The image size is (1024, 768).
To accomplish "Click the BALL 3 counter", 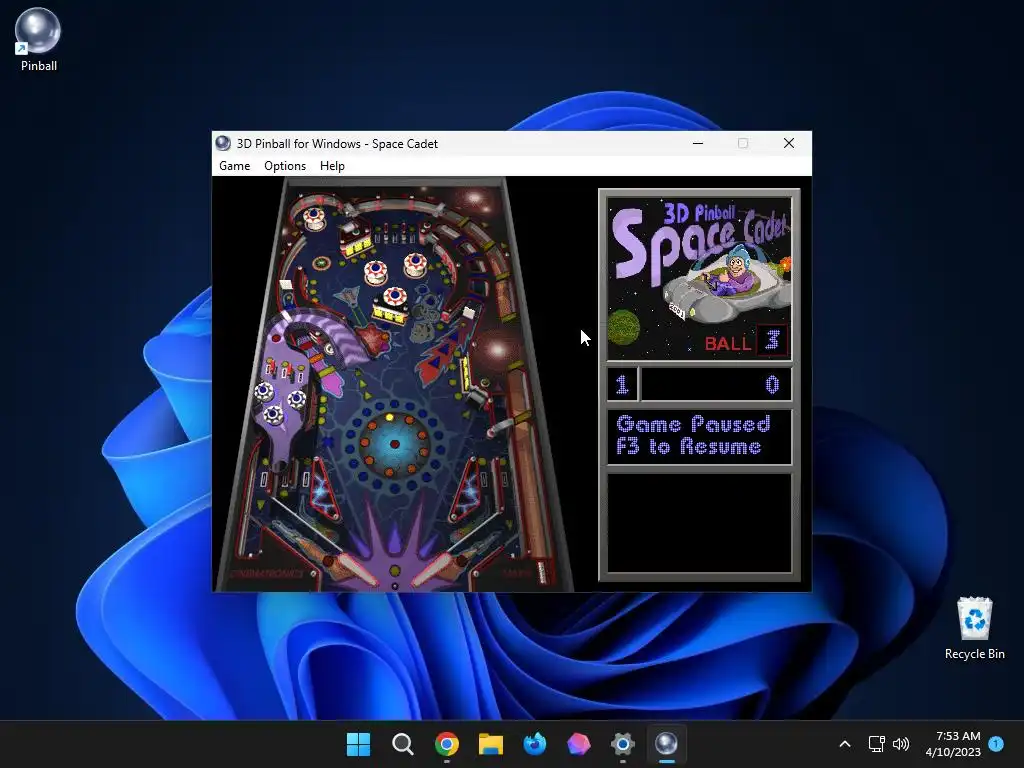I will (746, 341).
